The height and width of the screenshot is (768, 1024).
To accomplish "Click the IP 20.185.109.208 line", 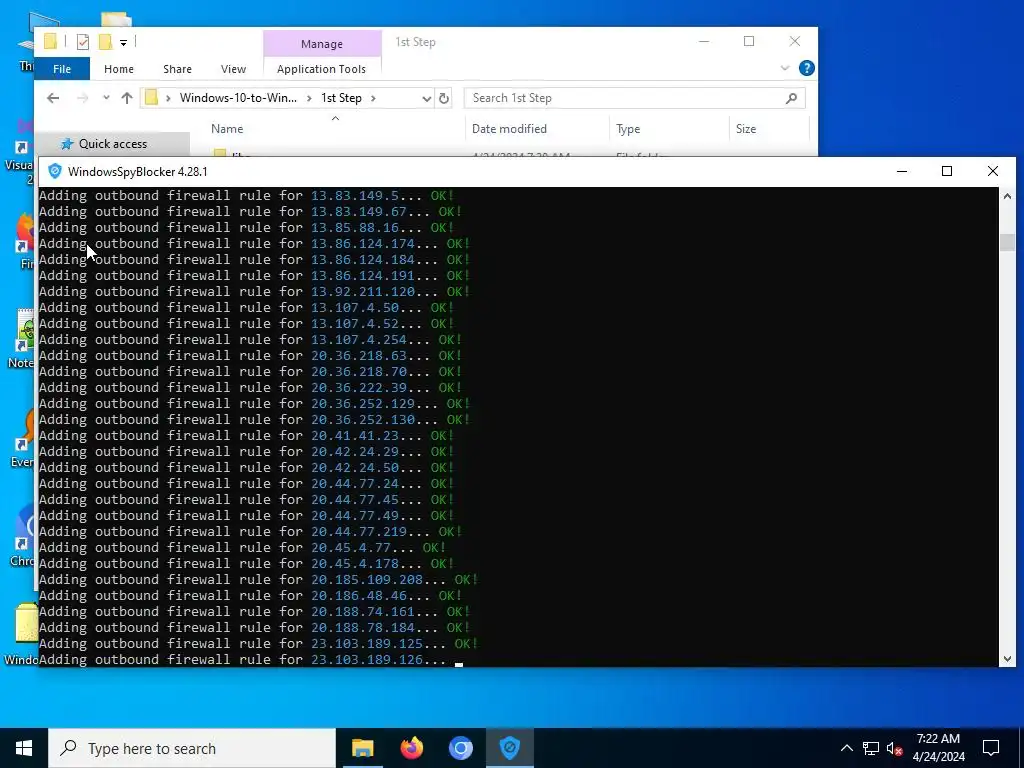I will tap(259, 579).
